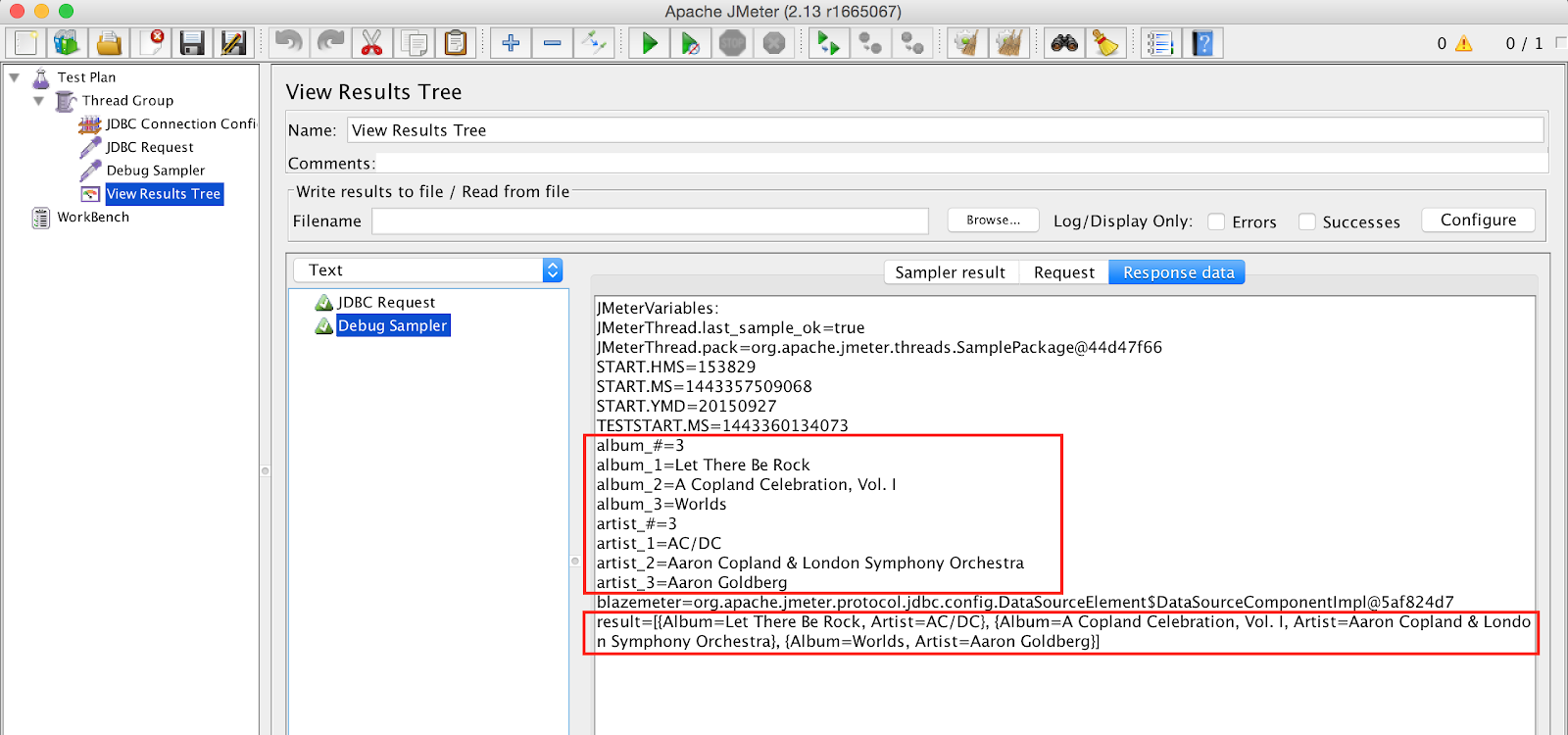Copy the selected element
The image size is (1568, 735).
tap(414, 43)
